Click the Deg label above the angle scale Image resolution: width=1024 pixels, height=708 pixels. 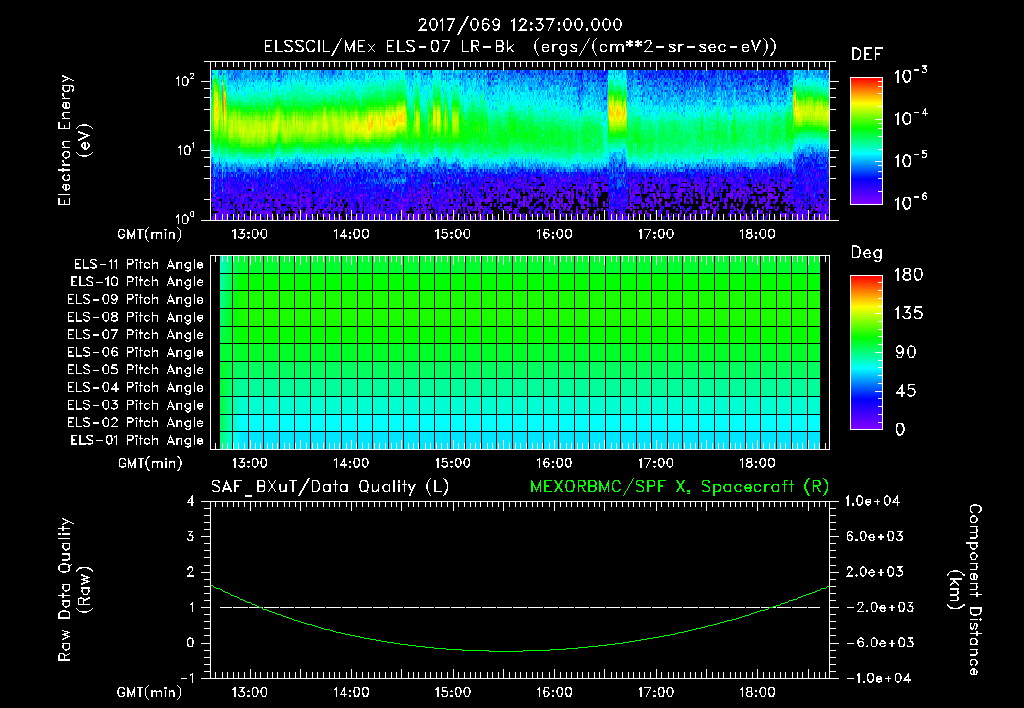coord(867,253)
